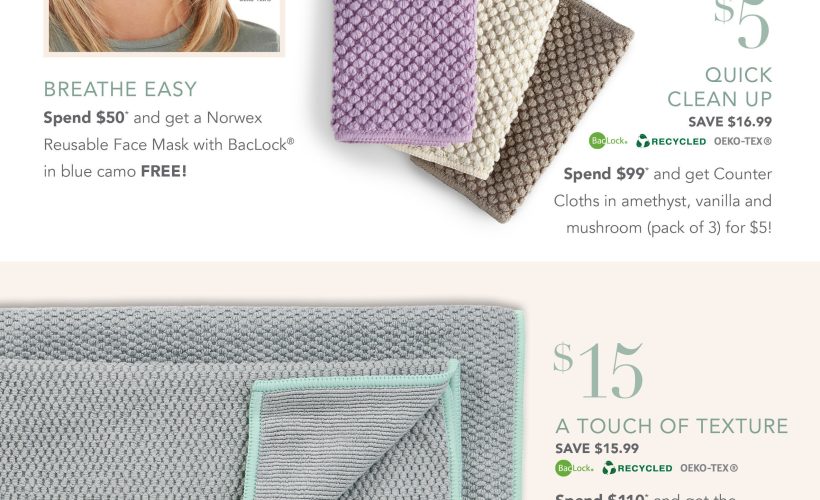Viewport: 820px width, 500px height.
Task: Click the gray textured towel image
Action: point(261,403)
